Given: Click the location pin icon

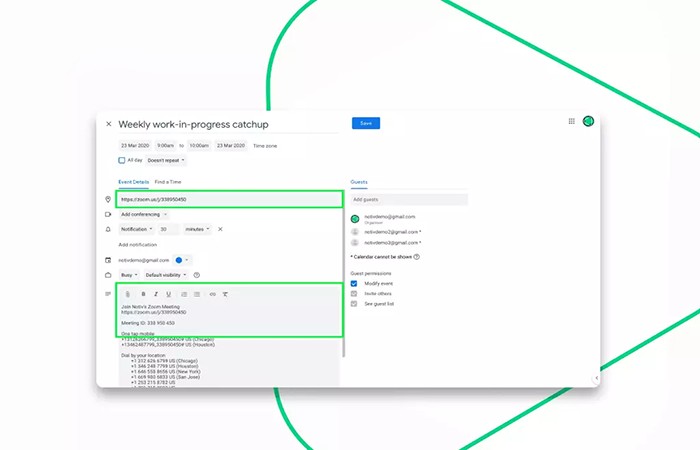Looking at the screenshot, I should 108,199.
